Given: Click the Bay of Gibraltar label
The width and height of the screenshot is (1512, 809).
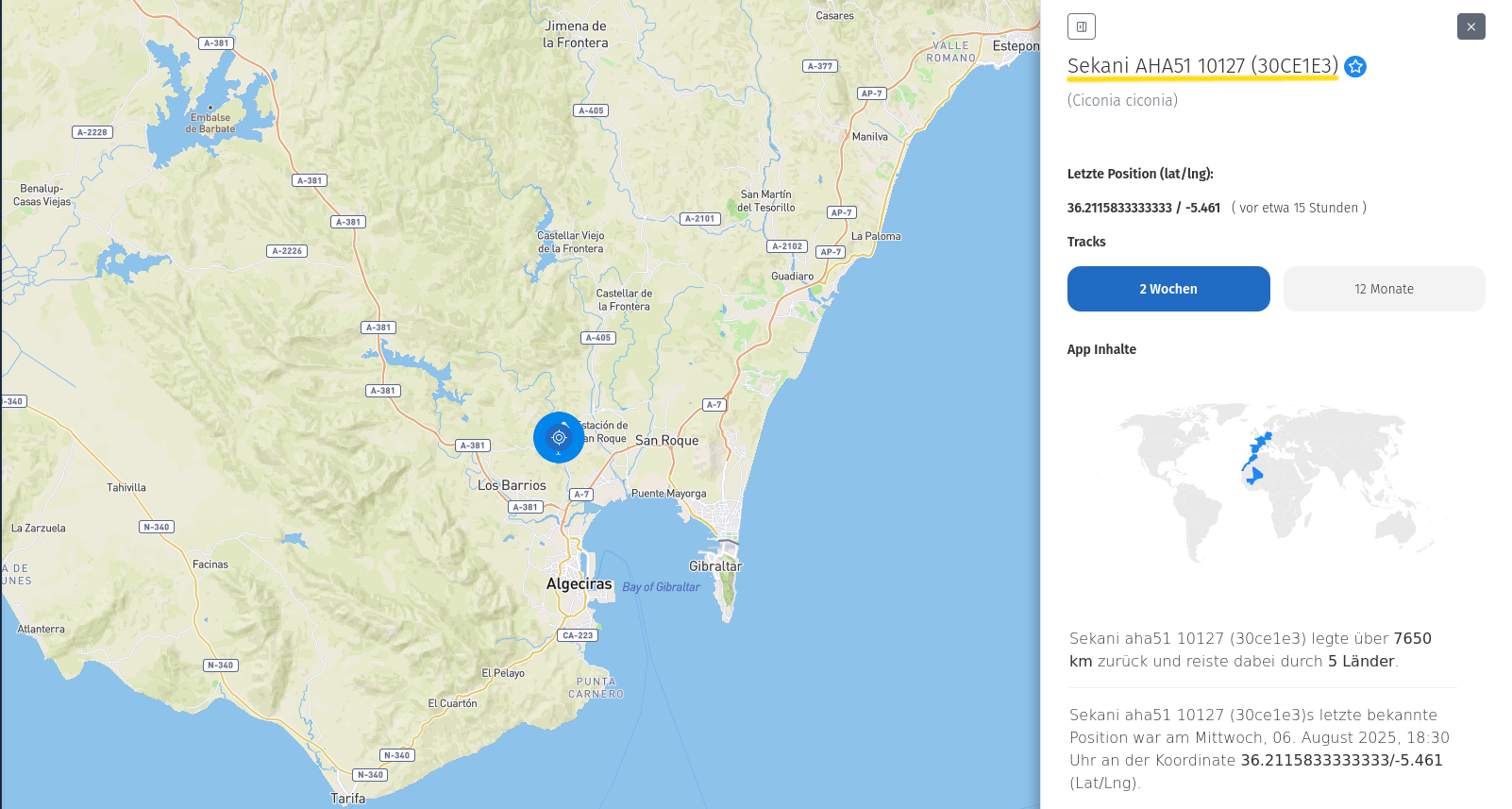Looking at the screenshot, I should 661,587.
